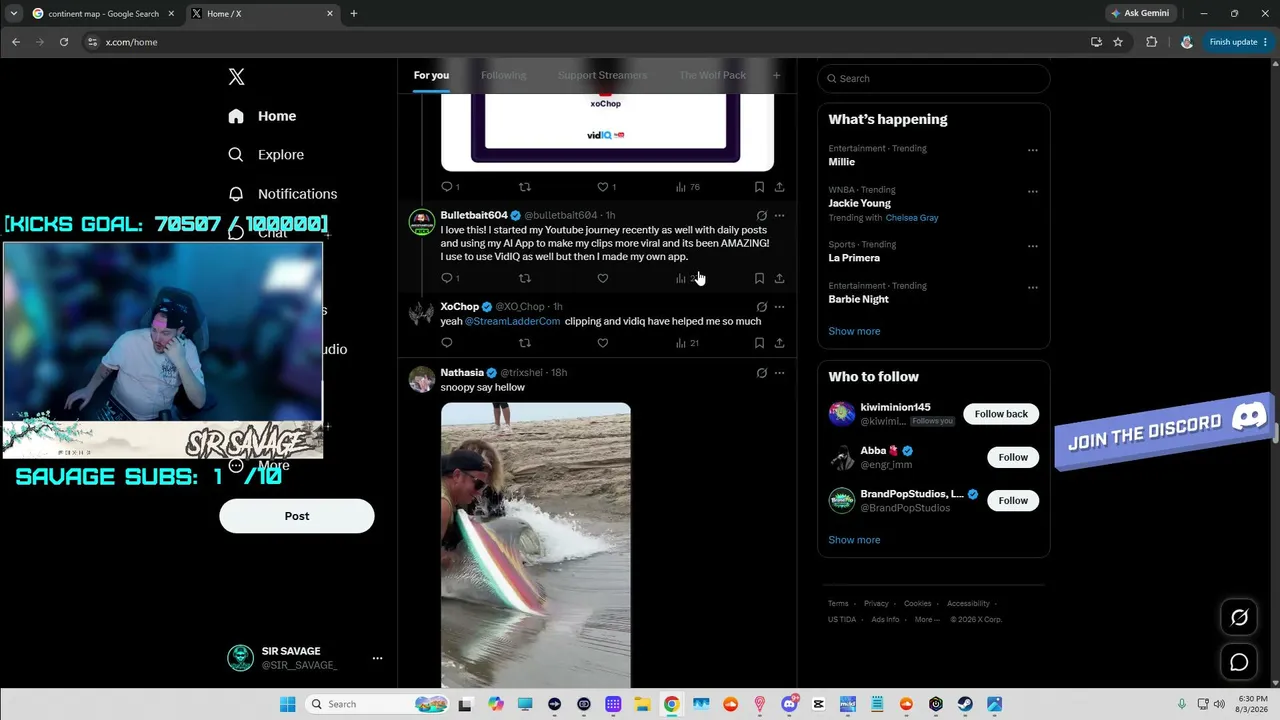Like Bulletbait604's post
Image resolution: width=1280 pixels, height=720 pixels.
point(602,278)
